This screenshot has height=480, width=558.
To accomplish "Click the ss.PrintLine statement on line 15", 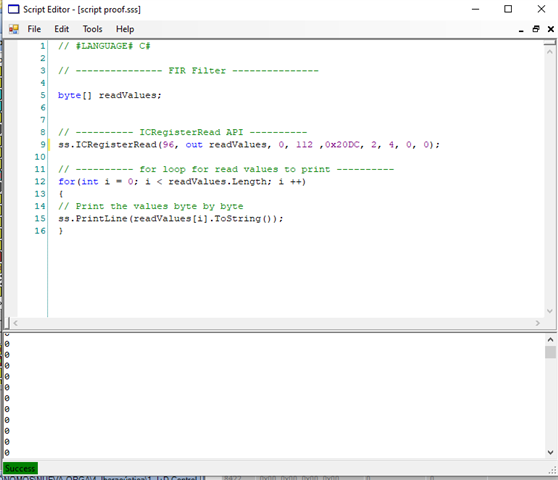I will (171, 218).
